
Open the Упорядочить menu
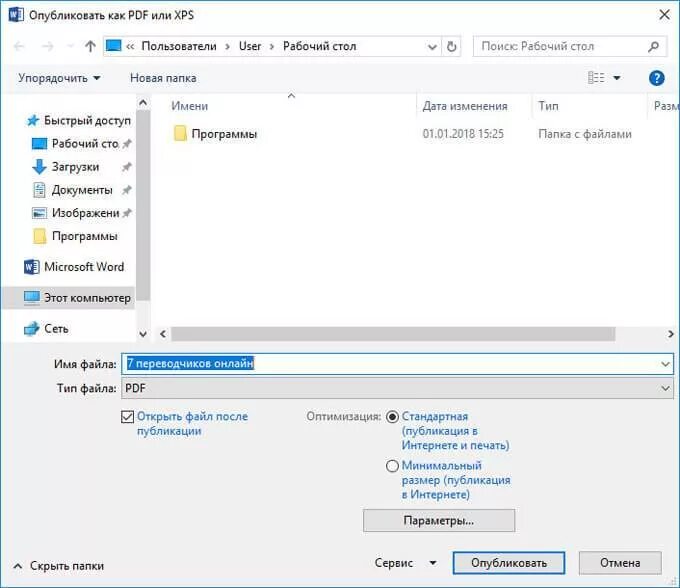coord(59,78)
